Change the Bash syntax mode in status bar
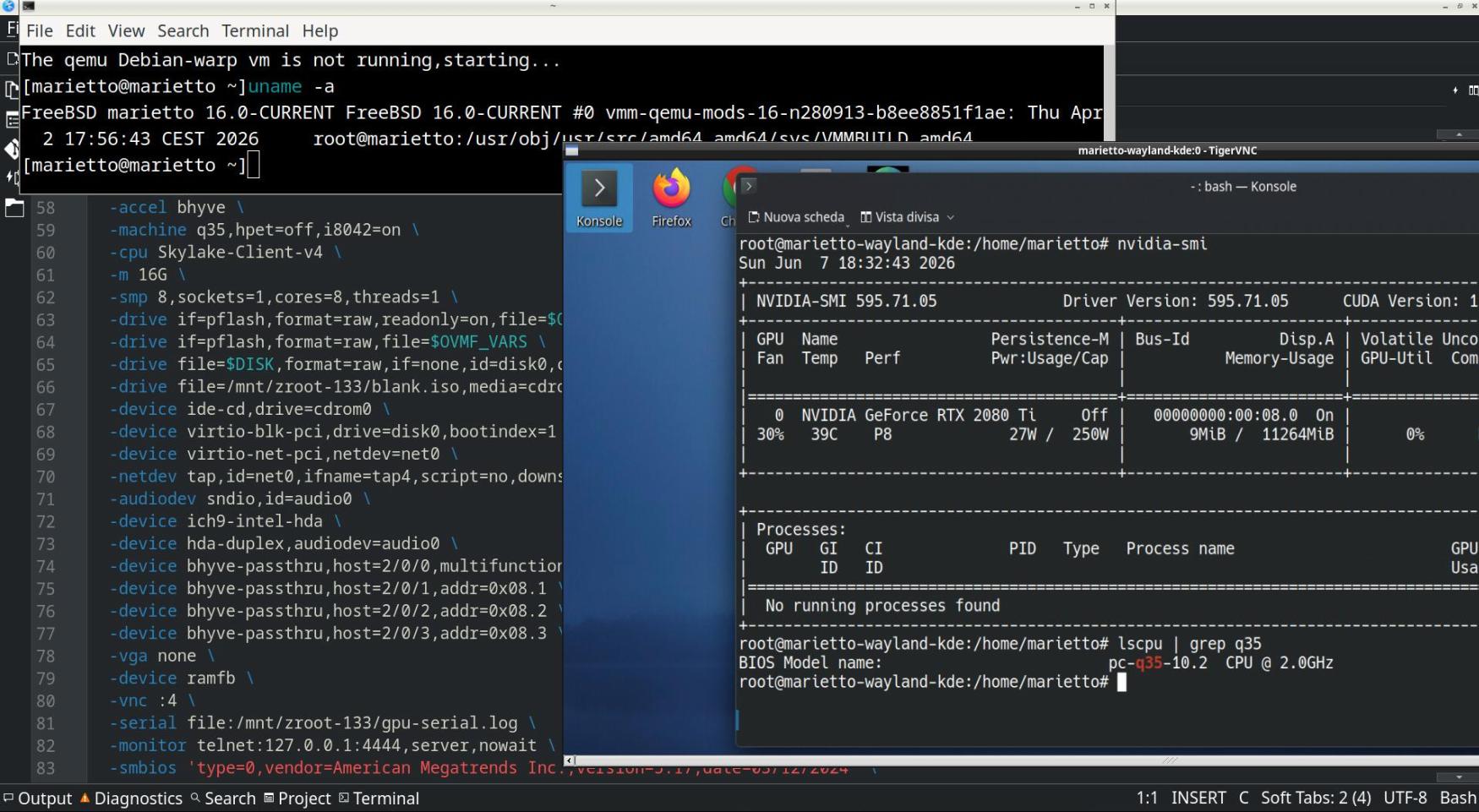This screenshot has height=812, width=1479. (x=1458, y=798)
